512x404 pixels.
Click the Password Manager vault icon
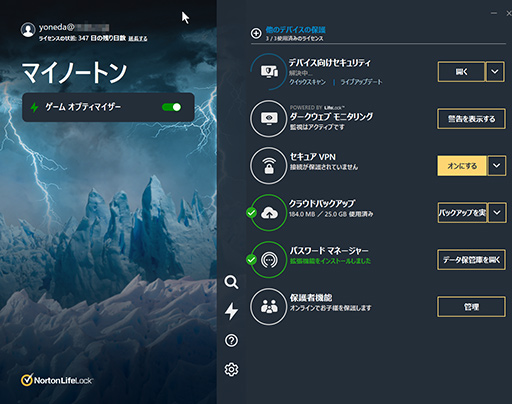pos(269,260)
